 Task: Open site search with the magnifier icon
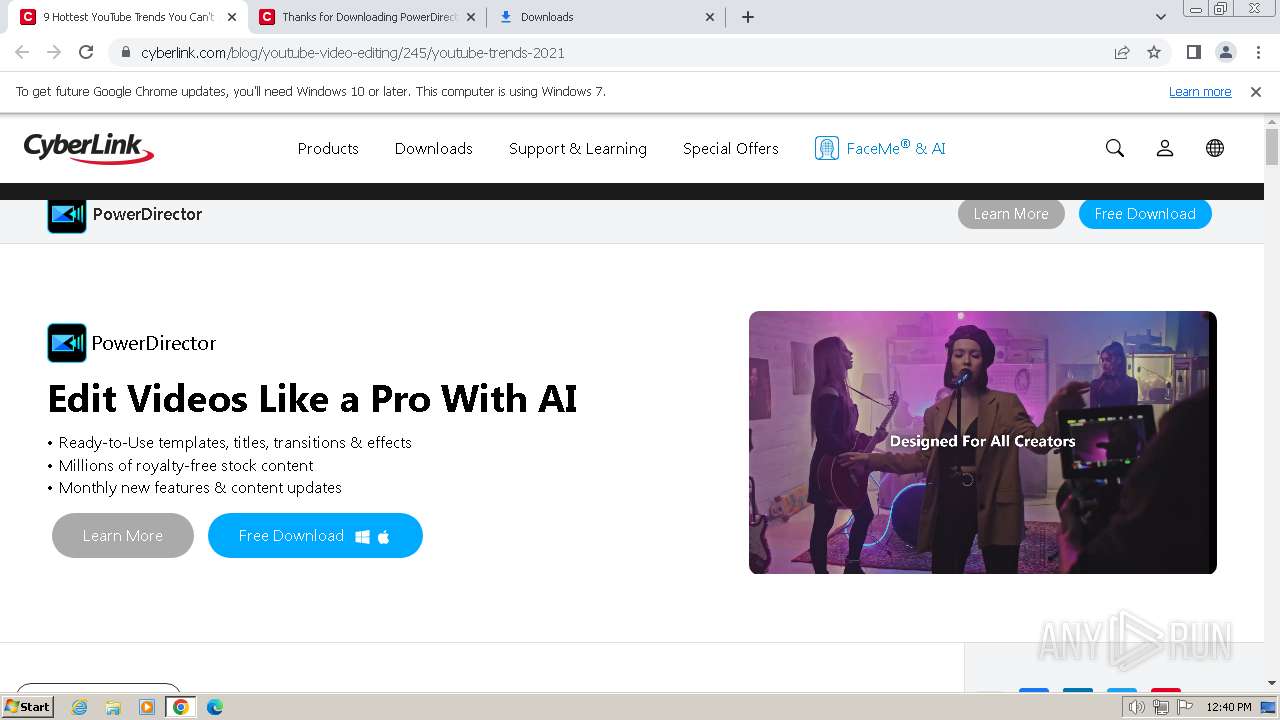pyautogui.click(x=1115, y=148)
